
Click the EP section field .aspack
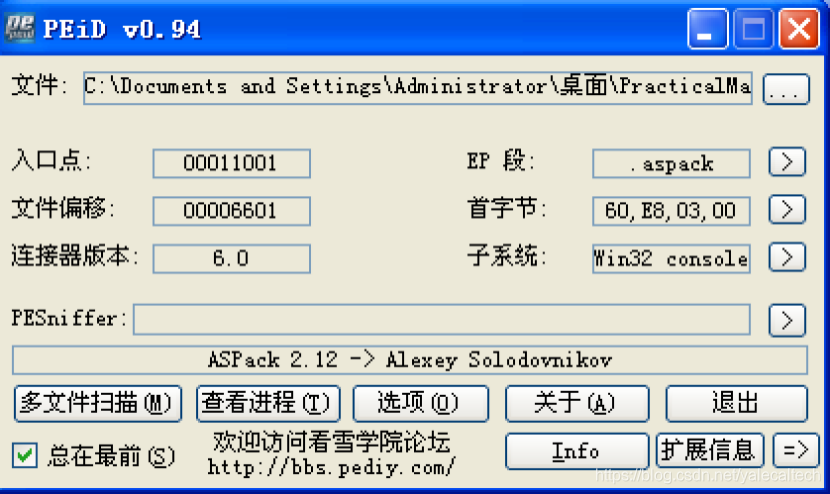click(x=671, y=164)
